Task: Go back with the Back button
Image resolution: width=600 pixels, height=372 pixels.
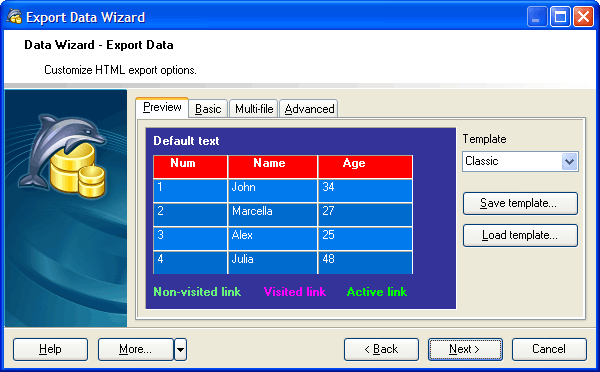Action: pyautogui.click(x=381, y=349)
